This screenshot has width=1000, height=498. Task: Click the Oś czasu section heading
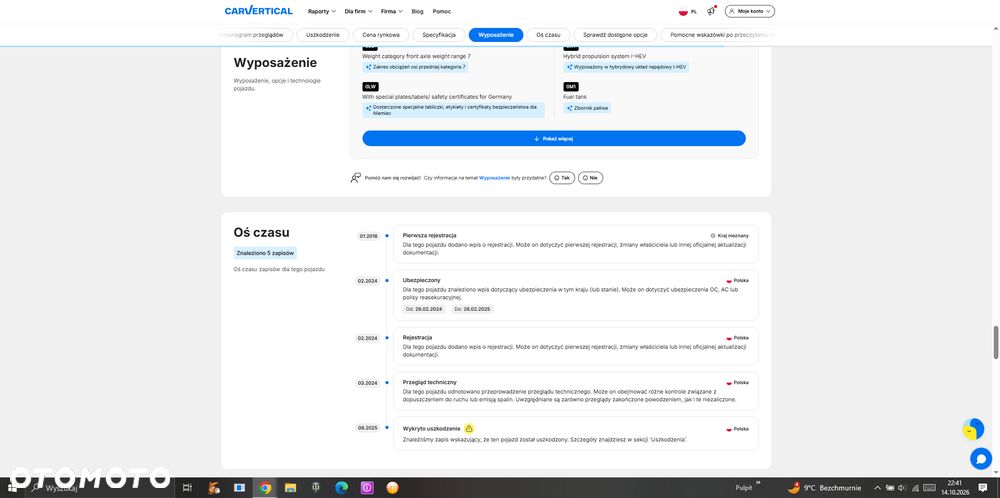(261, 233)
